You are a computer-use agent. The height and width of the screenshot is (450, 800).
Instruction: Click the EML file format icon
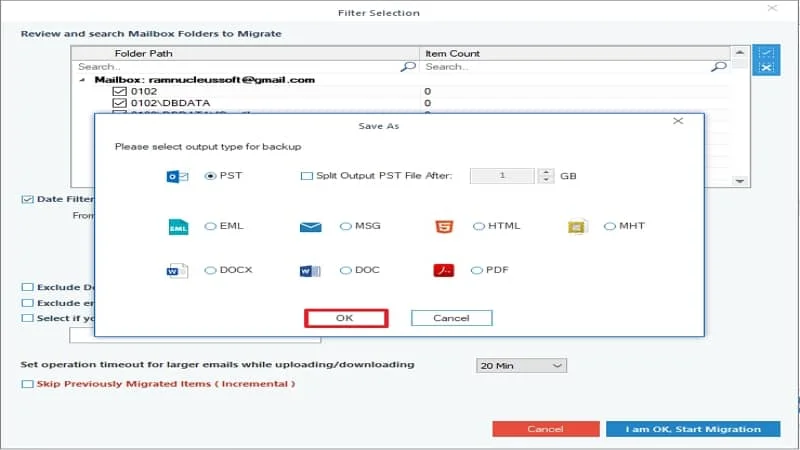coord(178,227)
